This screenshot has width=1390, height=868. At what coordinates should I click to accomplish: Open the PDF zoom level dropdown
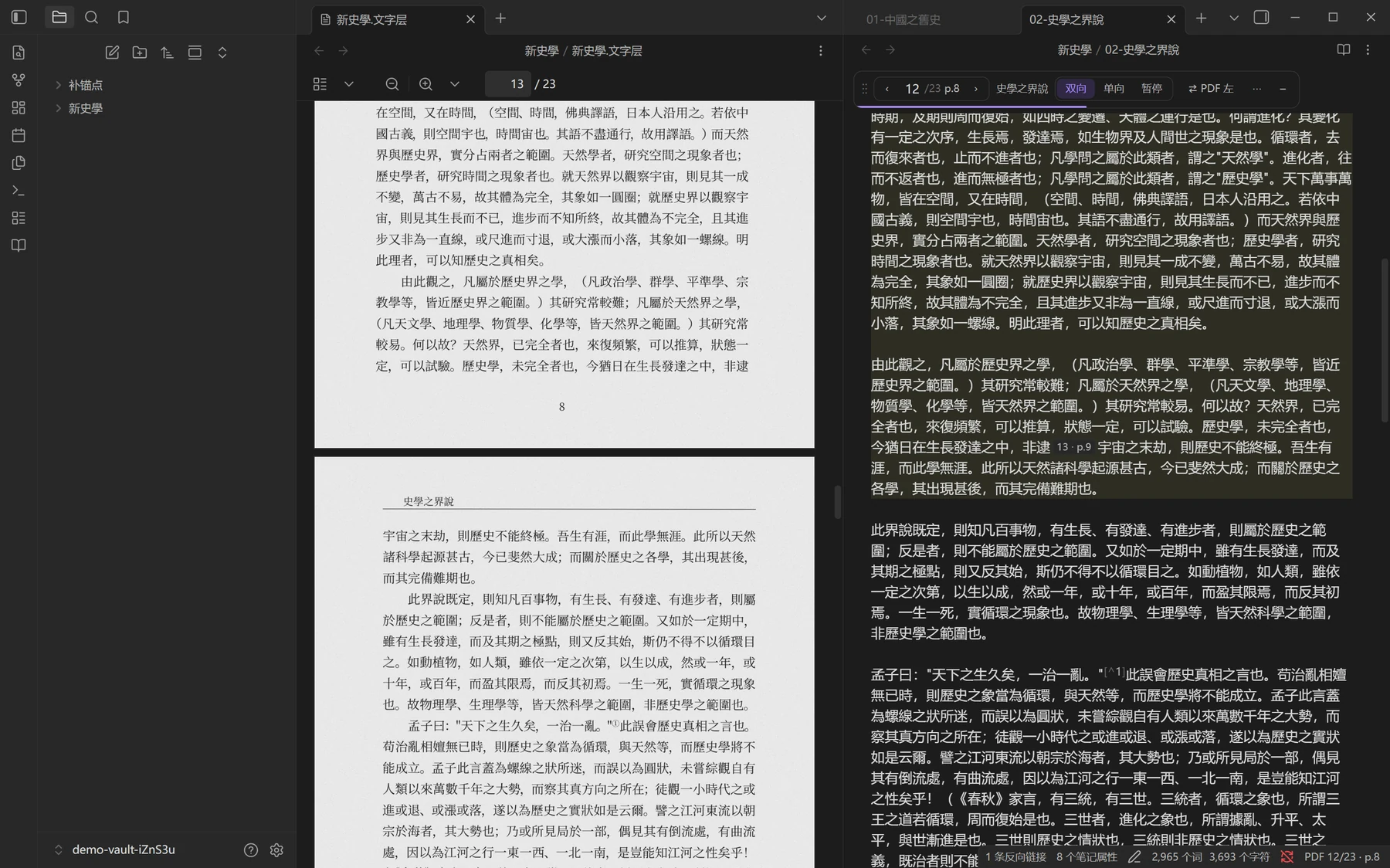click(x=454, y=83)
